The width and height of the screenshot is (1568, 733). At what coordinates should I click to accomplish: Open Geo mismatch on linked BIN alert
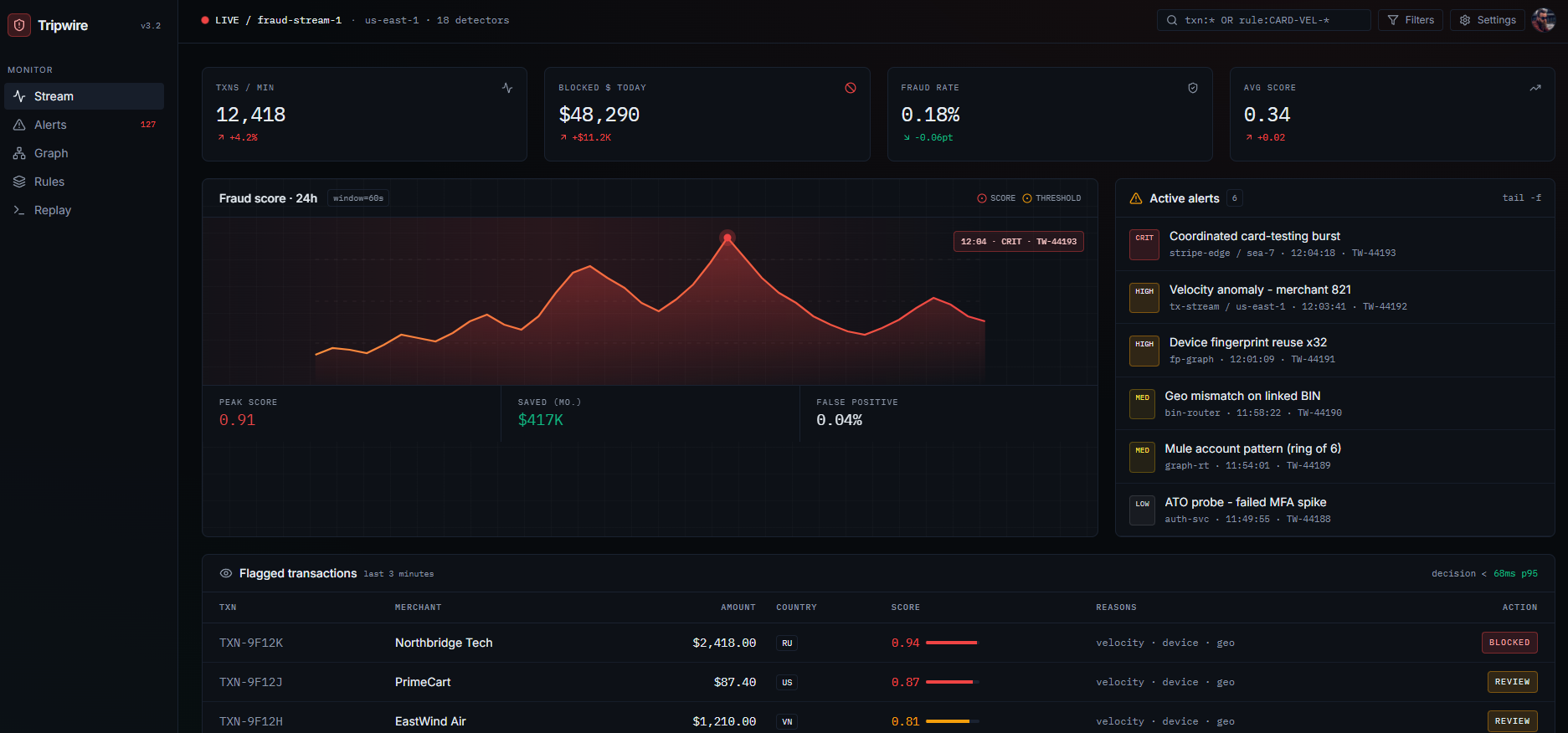tap(1335, 403)
